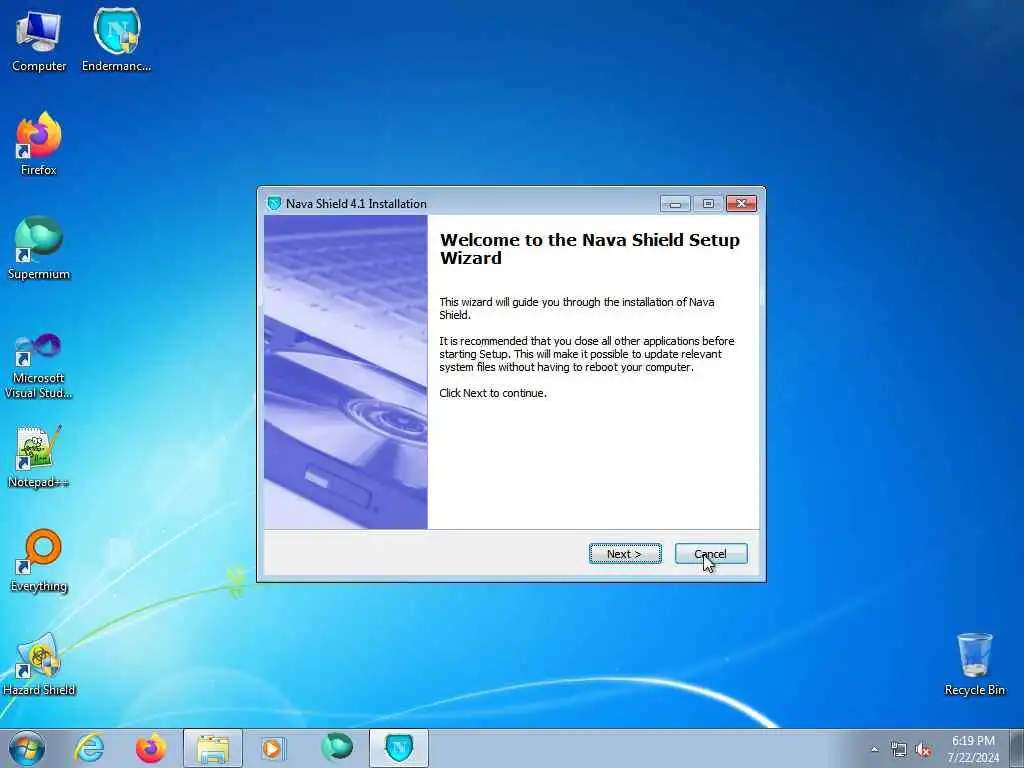This screenshot has height=768, width=1024.
Task: Close the Nava Shield Installation window
Action: tap(741, 204)
